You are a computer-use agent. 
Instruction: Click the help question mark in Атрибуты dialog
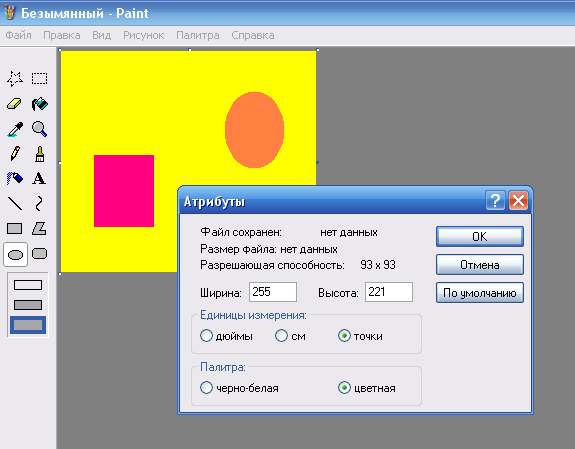[x=495, y=201]
